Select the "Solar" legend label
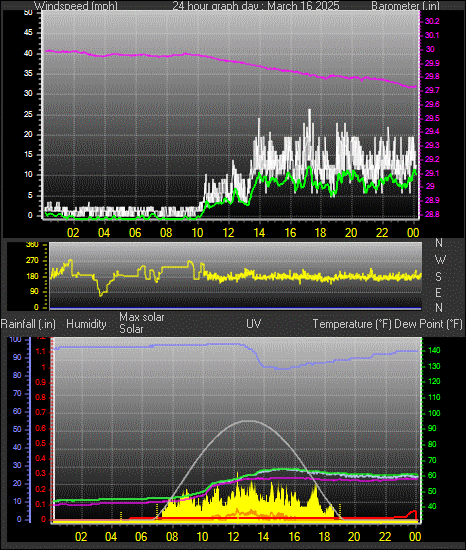Screen dimensions: 466x550 click(x=131, y=329)
